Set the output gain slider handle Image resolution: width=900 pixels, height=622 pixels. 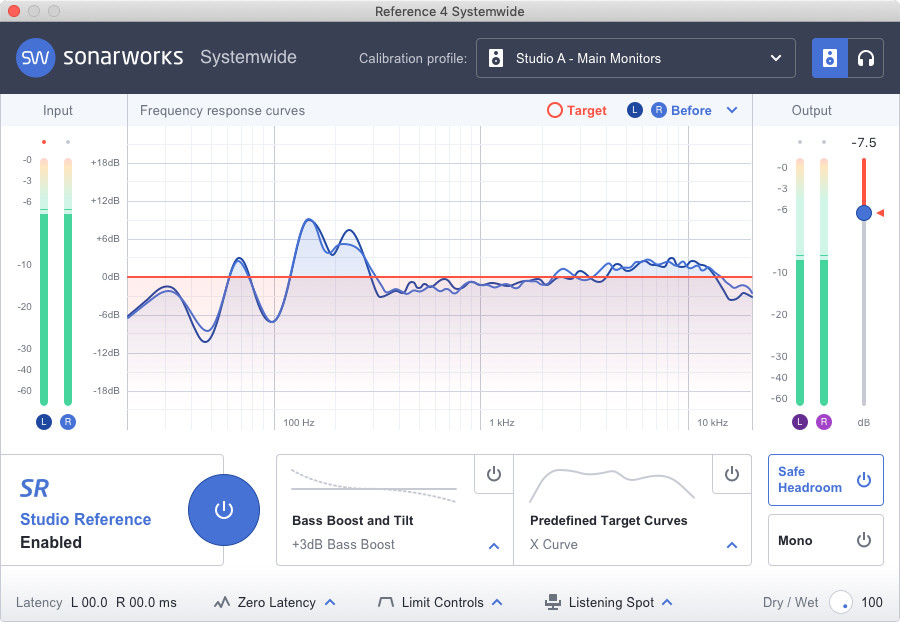863,213
